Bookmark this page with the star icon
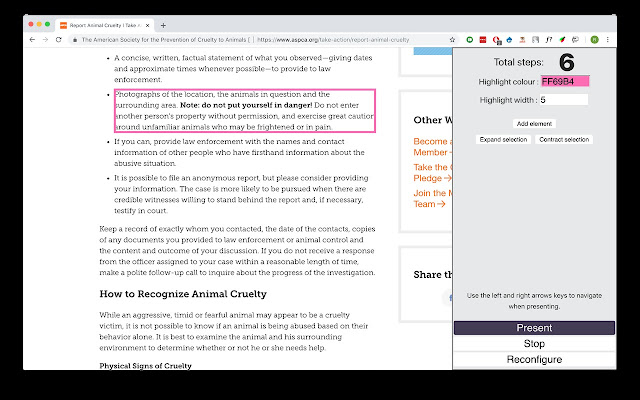This screenshot has height=400, width=640. (452, 40)
